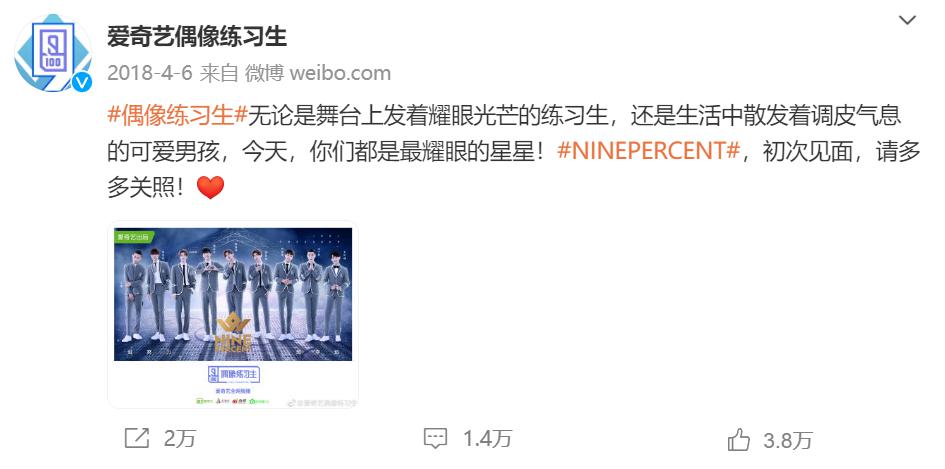
Task: Open the 爱奇艺偶像练习生 profile avatar
Action: point(53,53)
